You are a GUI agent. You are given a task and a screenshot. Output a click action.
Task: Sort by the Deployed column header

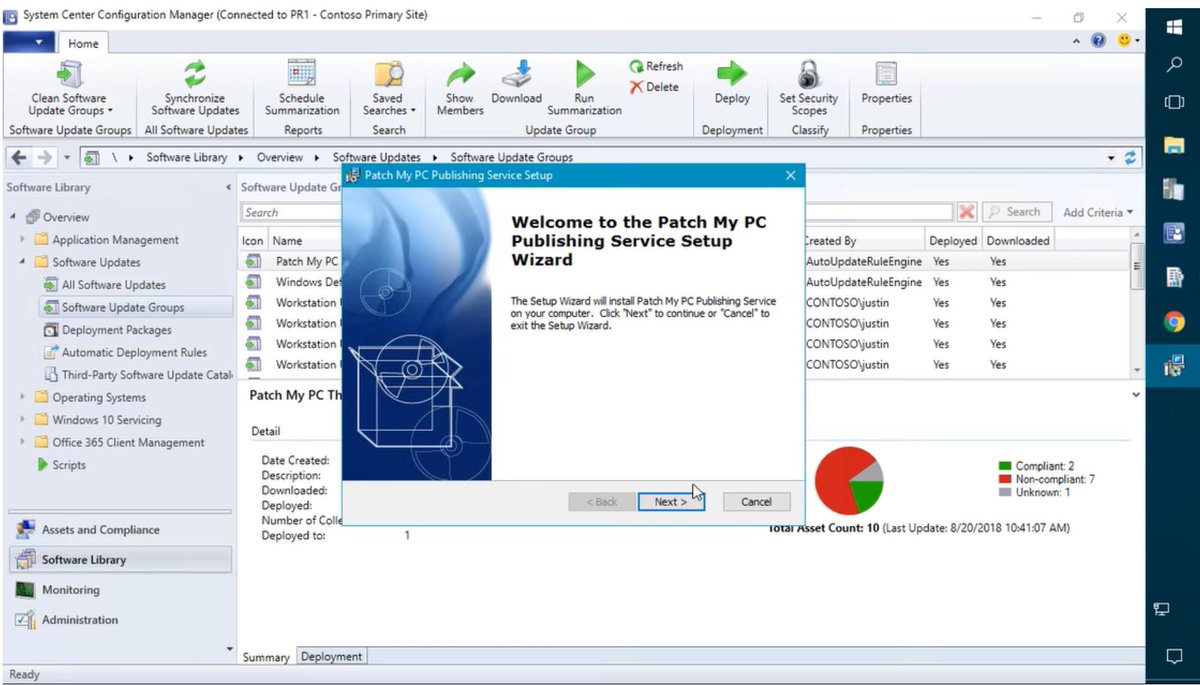(953, 240)
